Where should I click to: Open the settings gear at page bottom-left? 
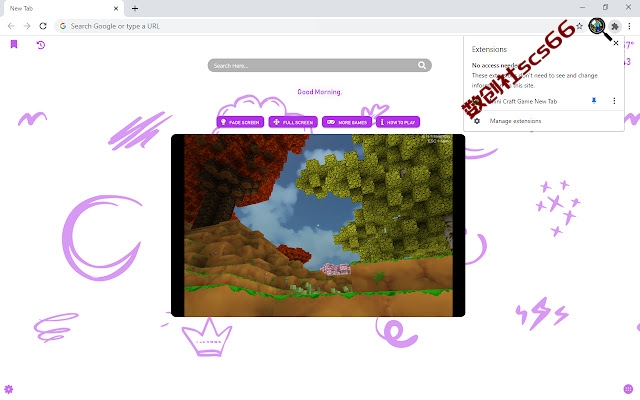tap(9, 389)
